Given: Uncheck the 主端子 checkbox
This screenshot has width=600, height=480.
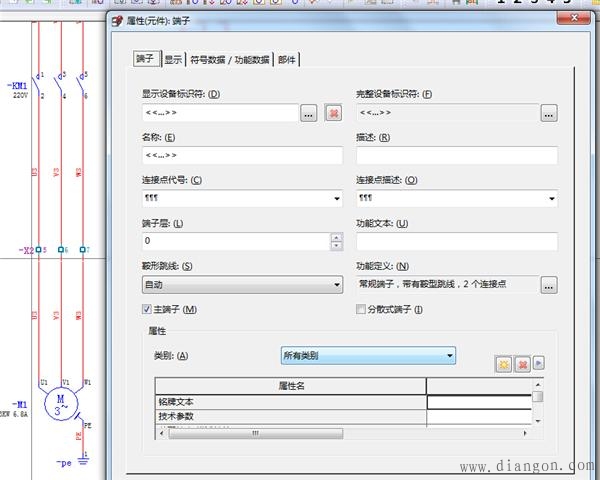Looking at the screenshot, I should [x=147, y=309].
